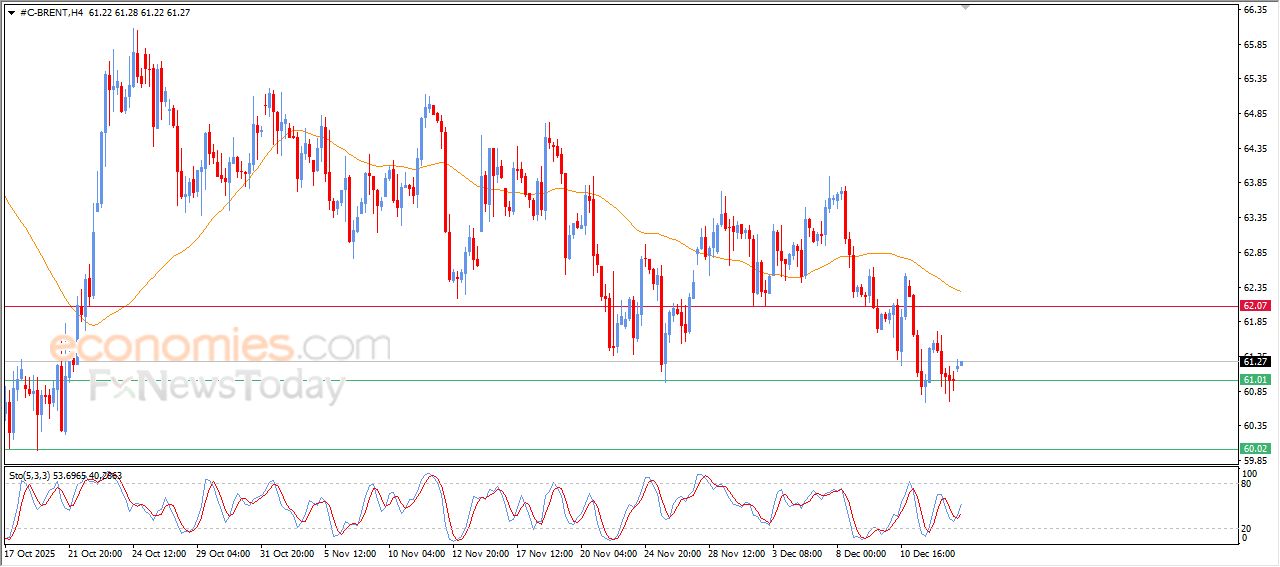This screenshot has height=567, width=1280.
Task: Click the 59.85 price scale label
Action: 1254,461
